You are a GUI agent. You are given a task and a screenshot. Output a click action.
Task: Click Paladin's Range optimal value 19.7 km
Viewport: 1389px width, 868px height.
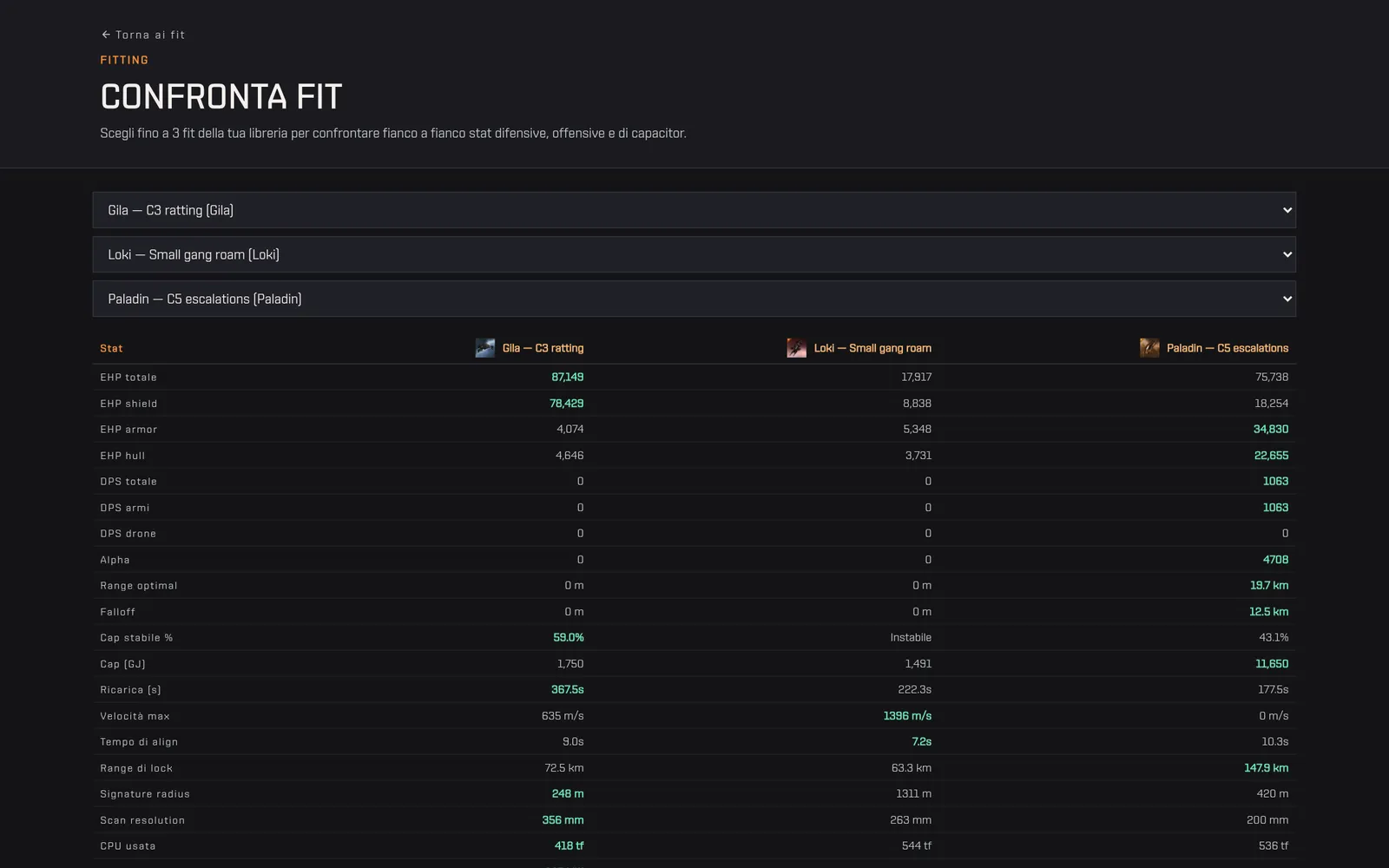[1269, 585]
